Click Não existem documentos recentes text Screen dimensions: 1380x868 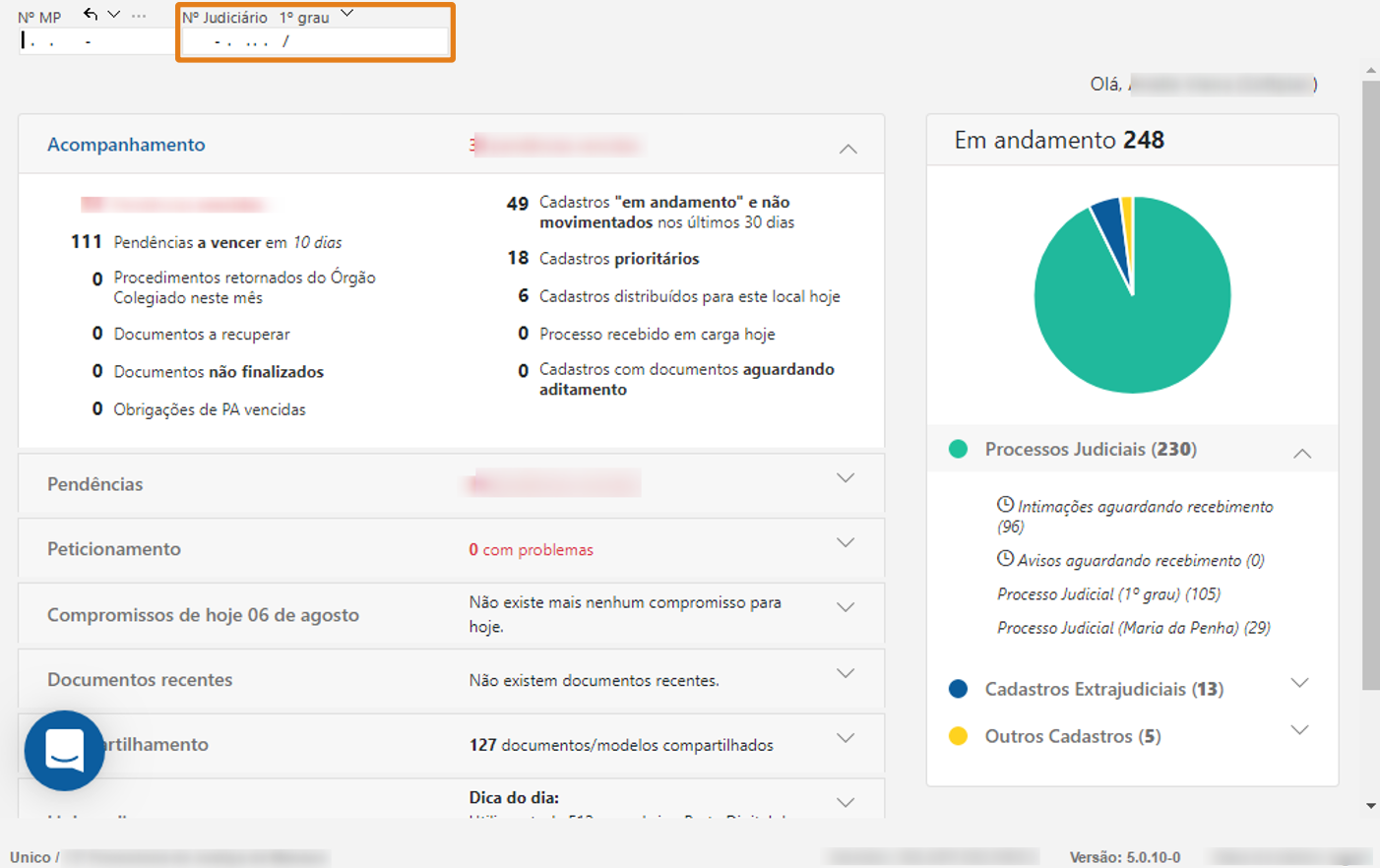[594, 681]
